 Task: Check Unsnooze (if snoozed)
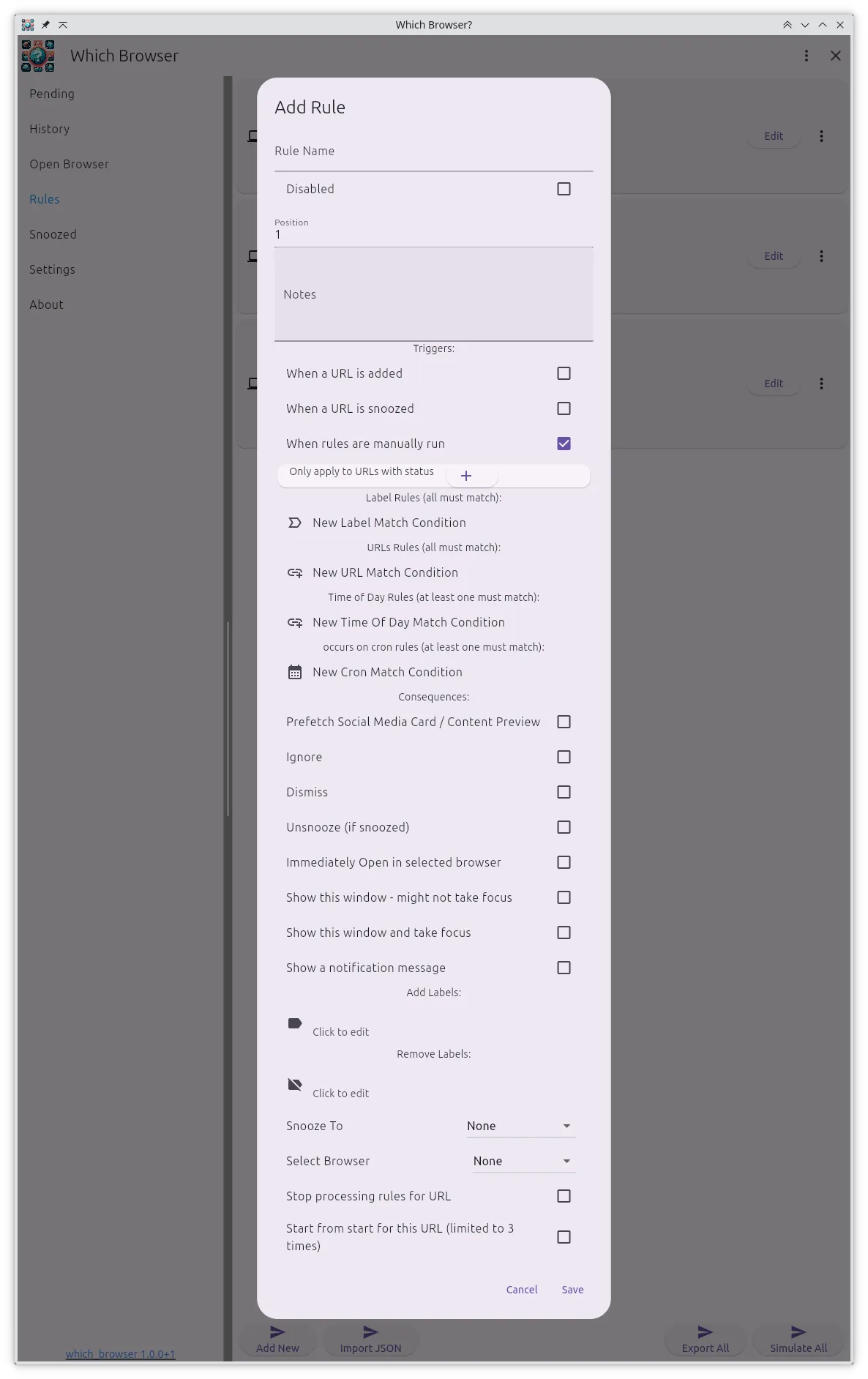point(564,827)
